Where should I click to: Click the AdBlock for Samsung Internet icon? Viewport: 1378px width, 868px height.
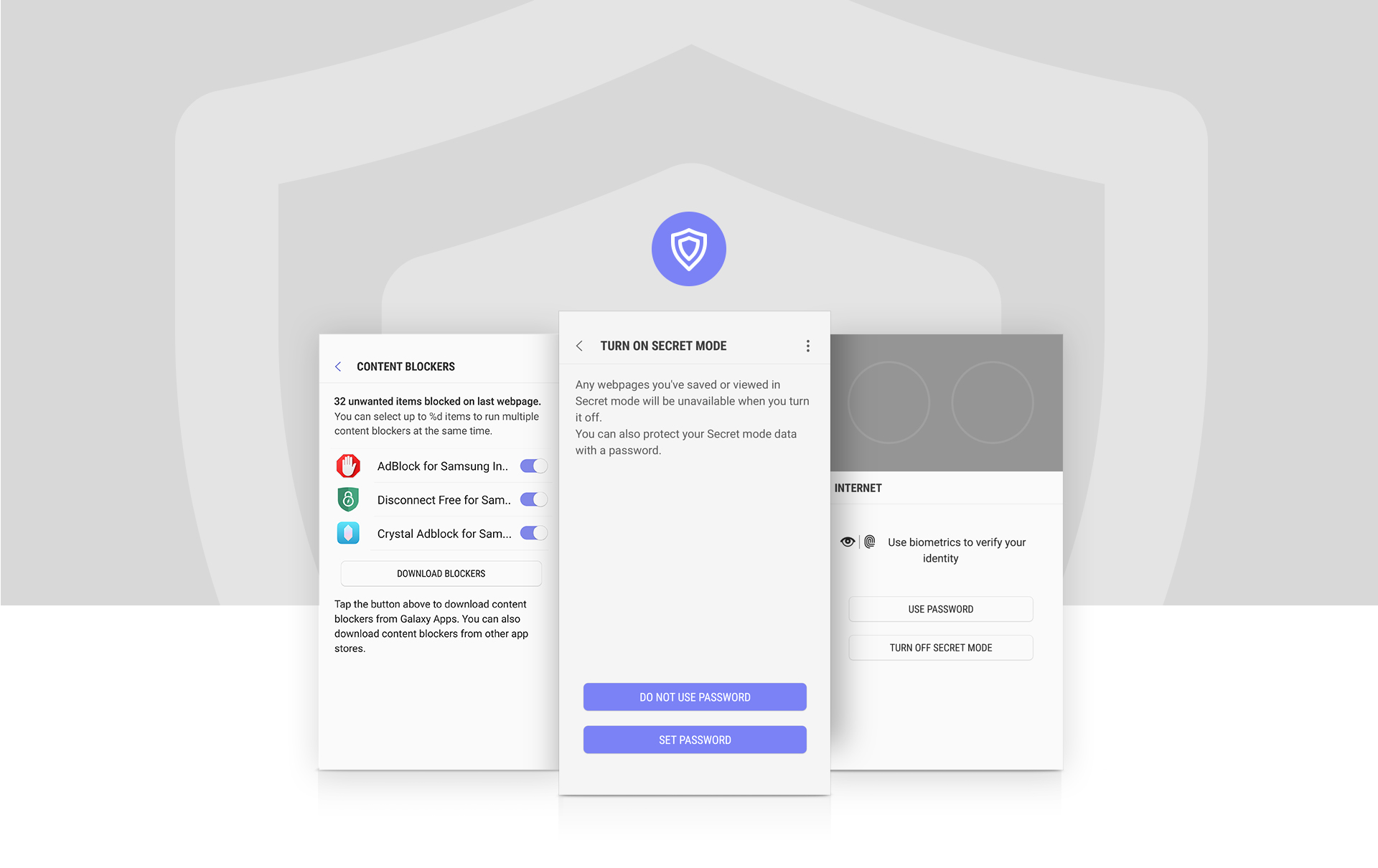click(347, 464)
